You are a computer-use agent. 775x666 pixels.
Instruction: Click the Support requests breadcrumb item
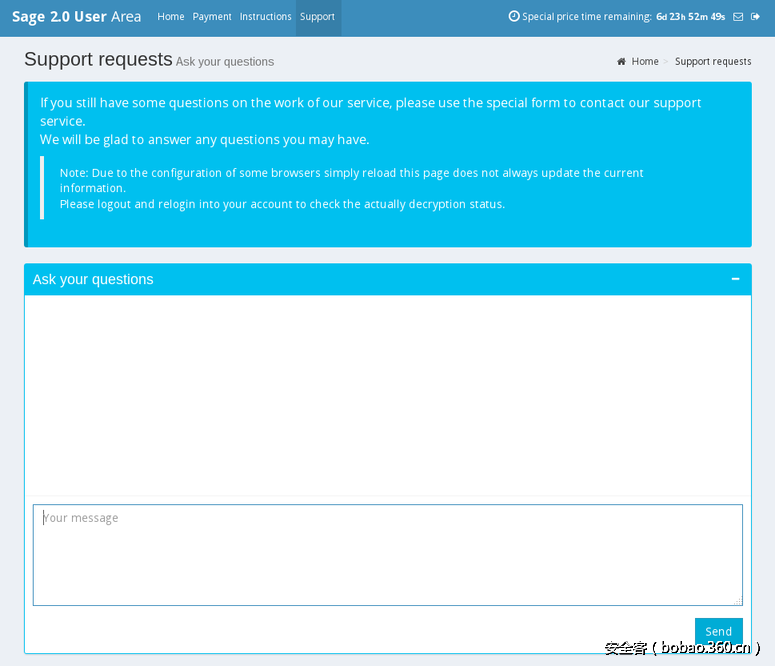[713, 62]
